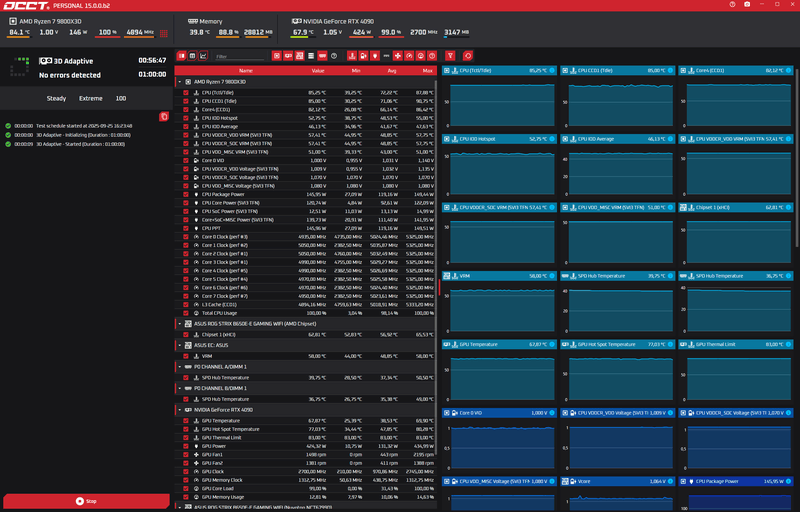This screenshot has width=800, height=512.
Task: Collapse the P0 CHANNEL B/DIMM 1 group
Action: tap(180, 388)
